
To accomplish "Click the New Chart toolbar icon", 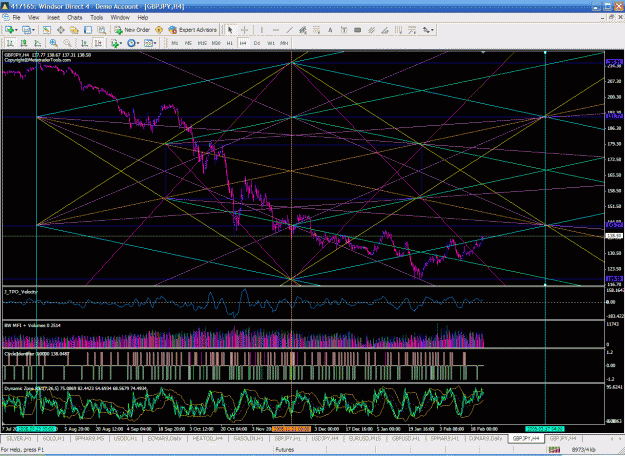I will click(x=9, y=30).
